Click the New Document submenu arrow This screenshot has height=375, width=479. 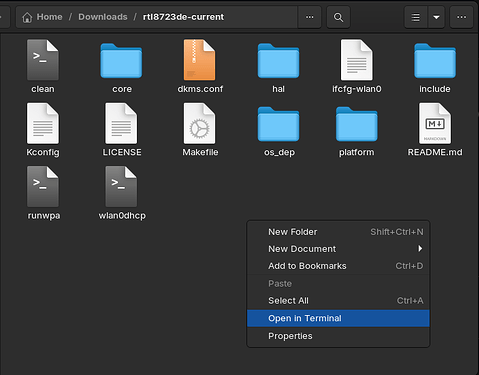pos(420,249)
